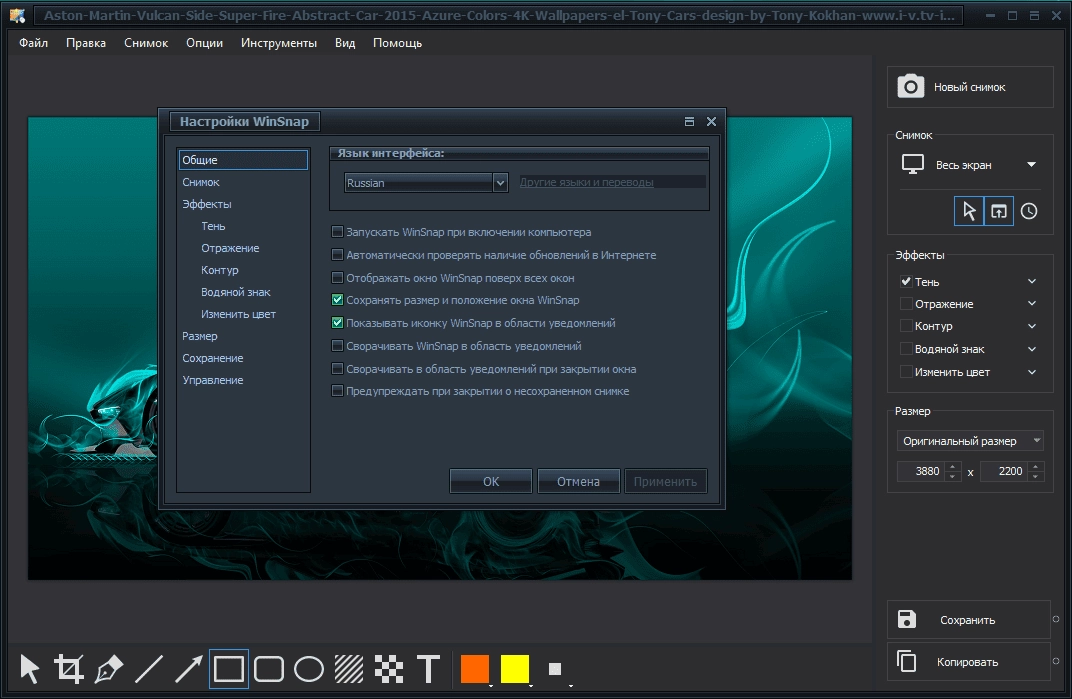This screenshot has width=1072, height=699.
Task: Select the pointer arrow tool in bottom toolbar
Action: pos(29,668)
